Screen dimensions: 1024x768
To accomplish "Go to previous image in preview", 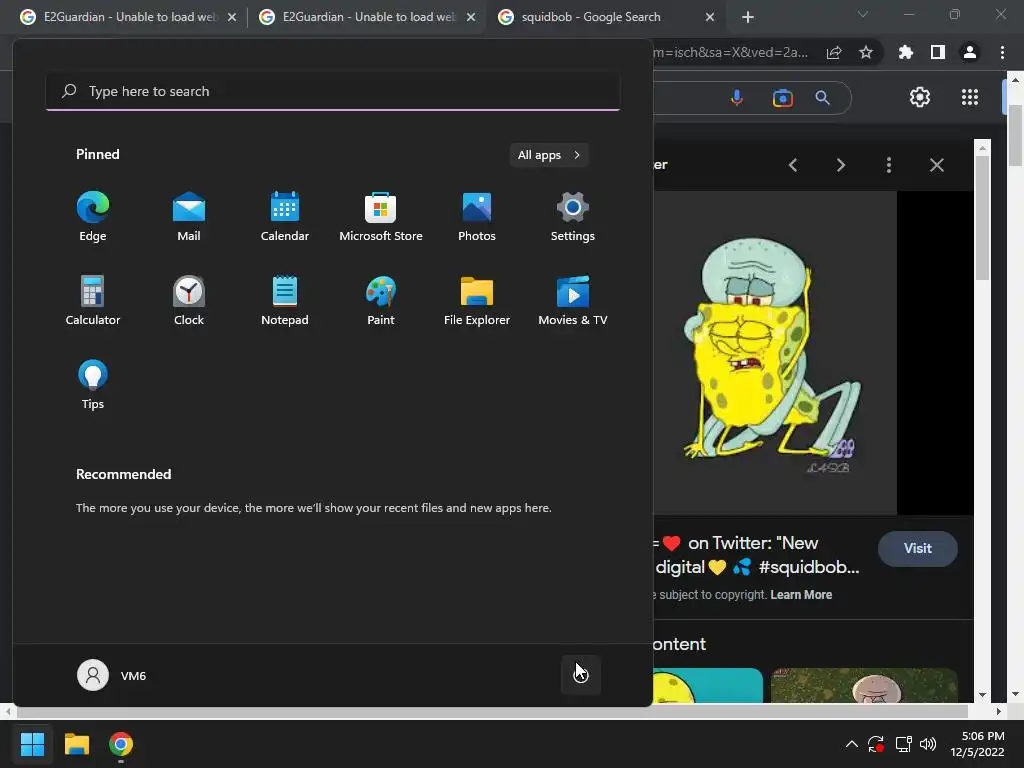I will (793, 165).
